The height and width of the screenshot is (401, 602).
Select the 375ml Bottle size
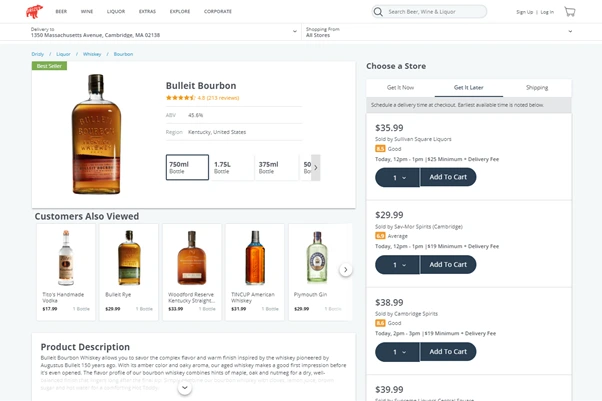click(x=276, y=167)
